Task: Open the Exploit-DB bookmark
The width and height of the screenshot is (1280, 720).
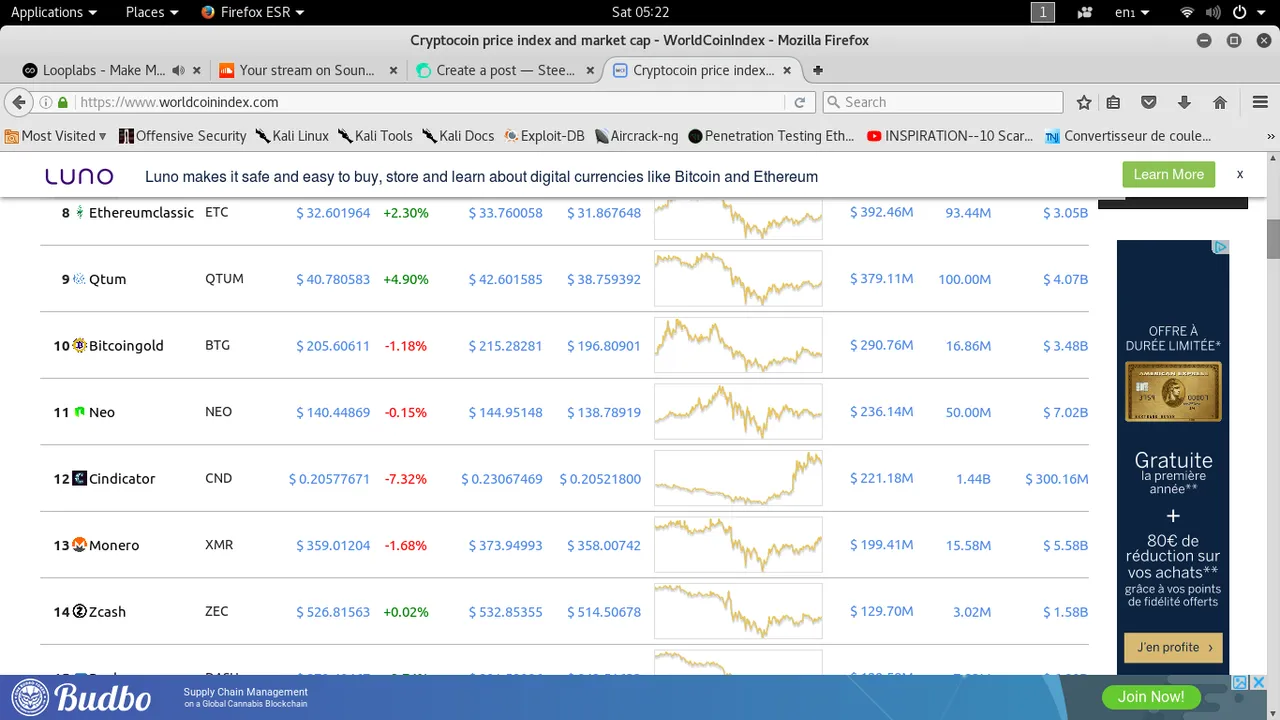Action: tap(544, 136)
